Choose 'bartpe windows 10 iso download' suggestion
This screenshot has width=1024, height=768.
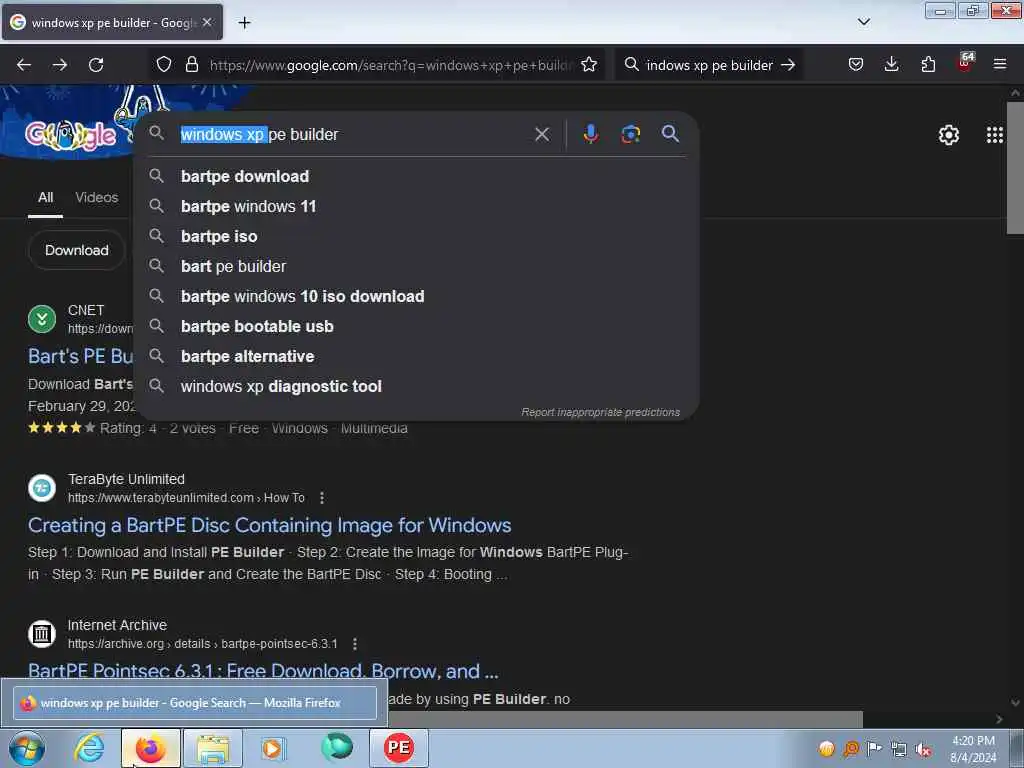tap(416, 296)
